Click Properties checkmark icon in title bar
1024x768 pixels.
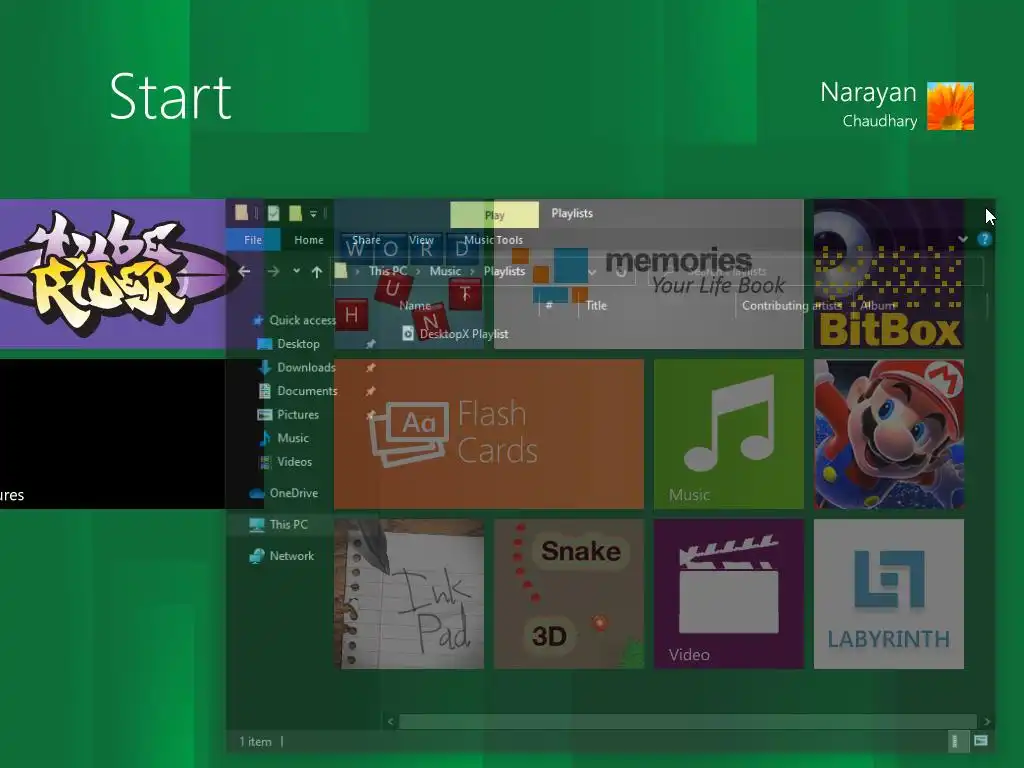click(x=274, y=213)
